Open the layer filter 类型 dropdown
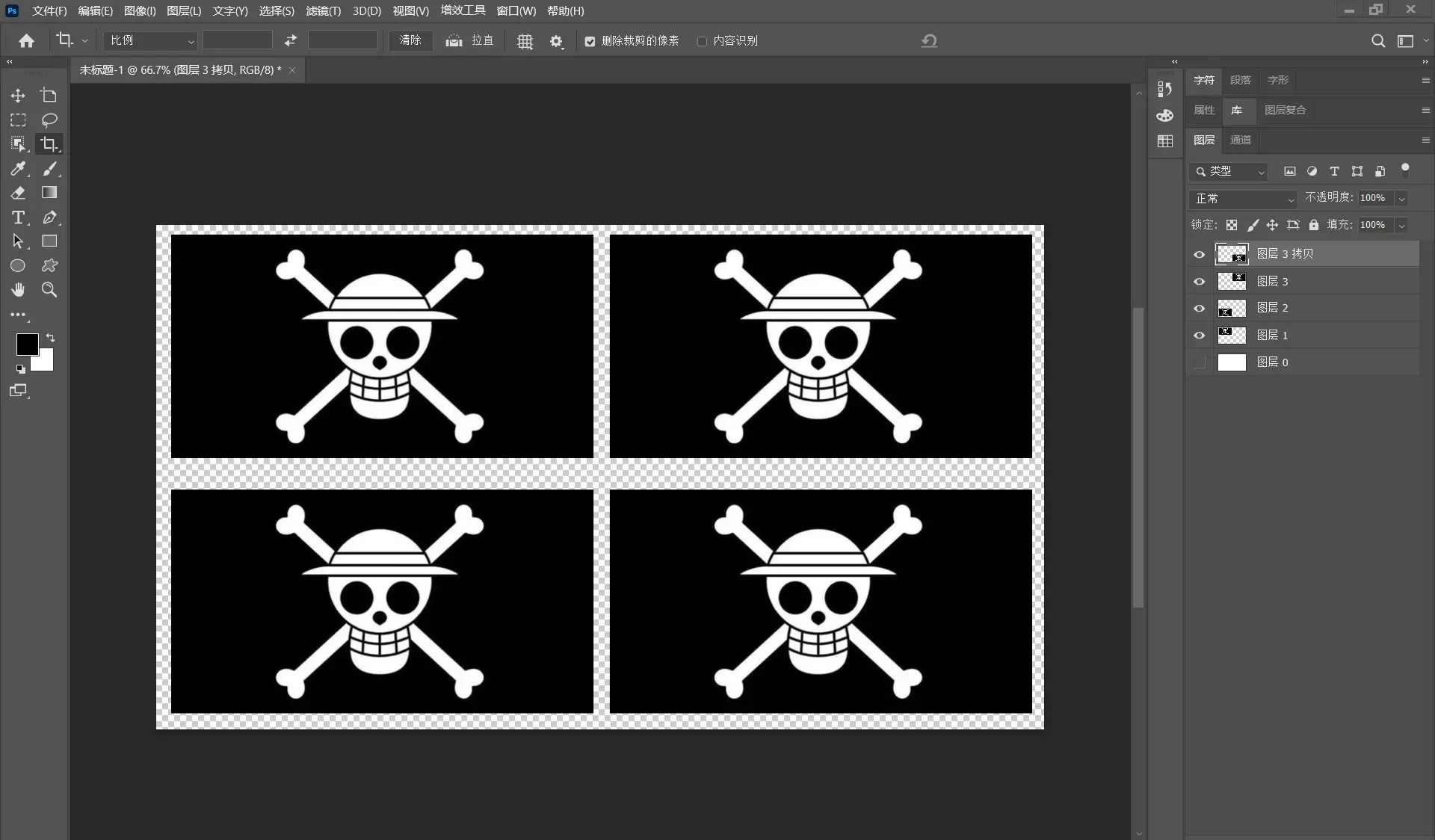The width and height of the screenshot is (1435, 840). [x=1228, y=171]
